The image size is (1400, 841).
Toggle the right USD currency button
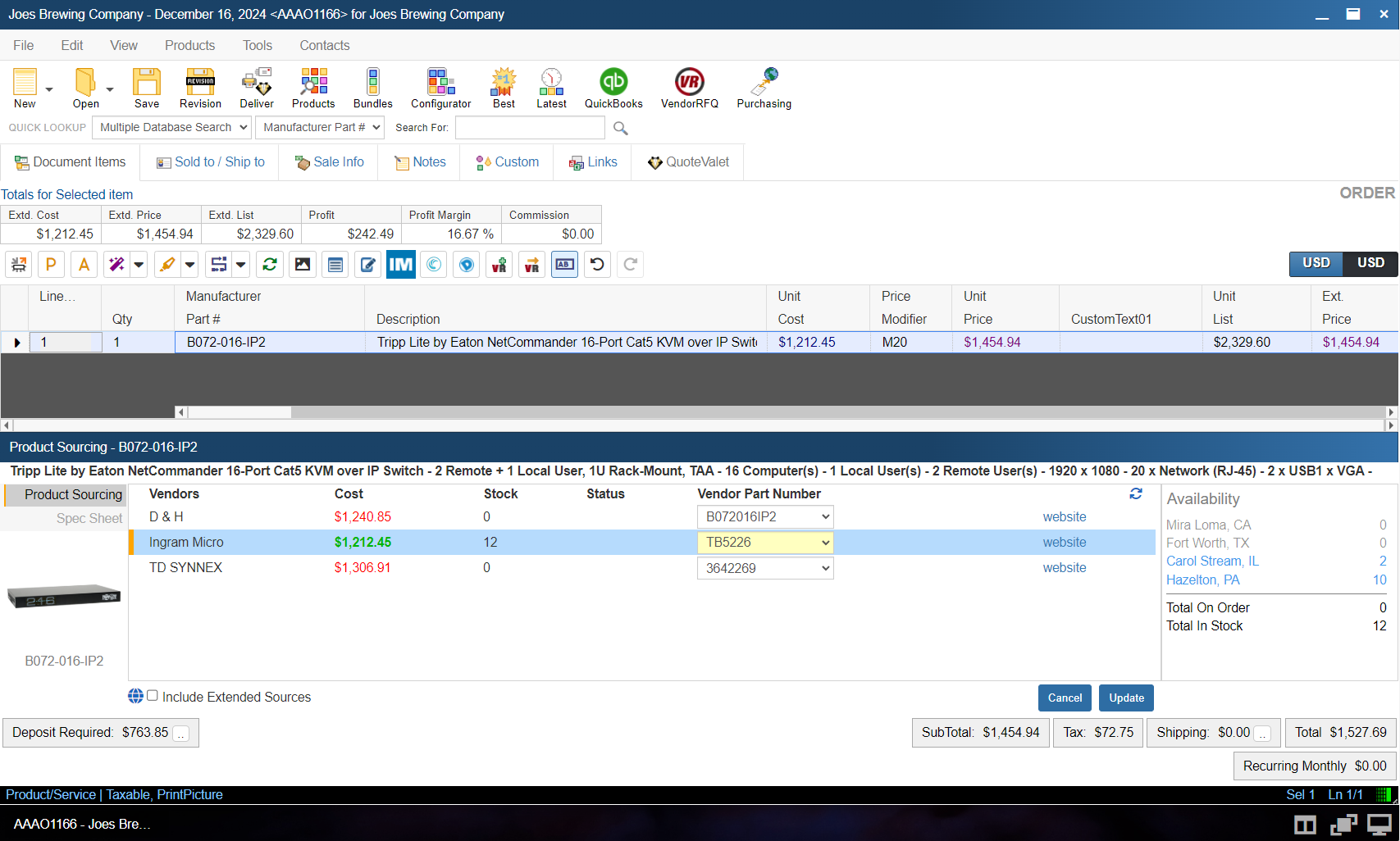click(1370, 263)
